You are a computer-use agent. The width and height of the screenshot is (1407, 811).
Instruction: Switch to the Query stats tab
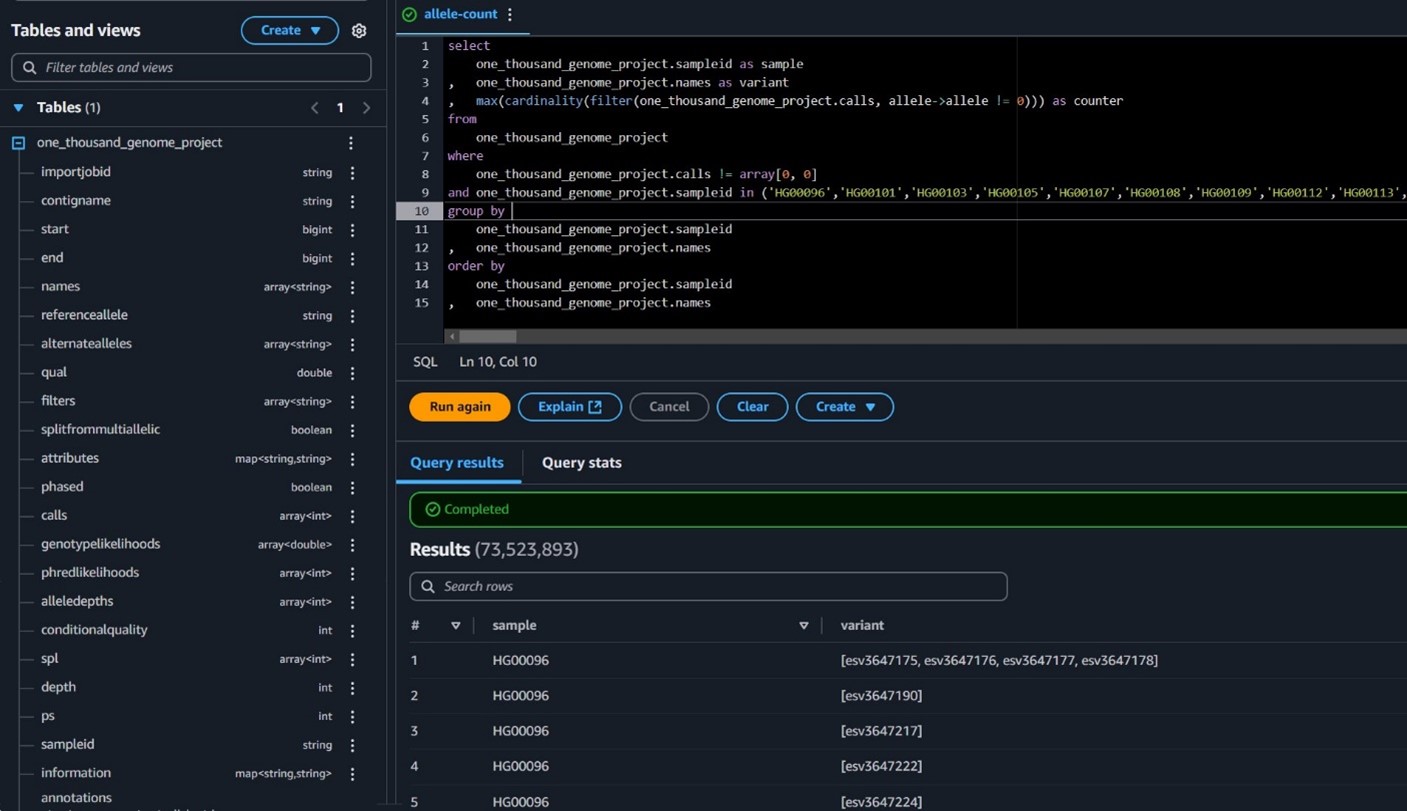tap(581, 462)
